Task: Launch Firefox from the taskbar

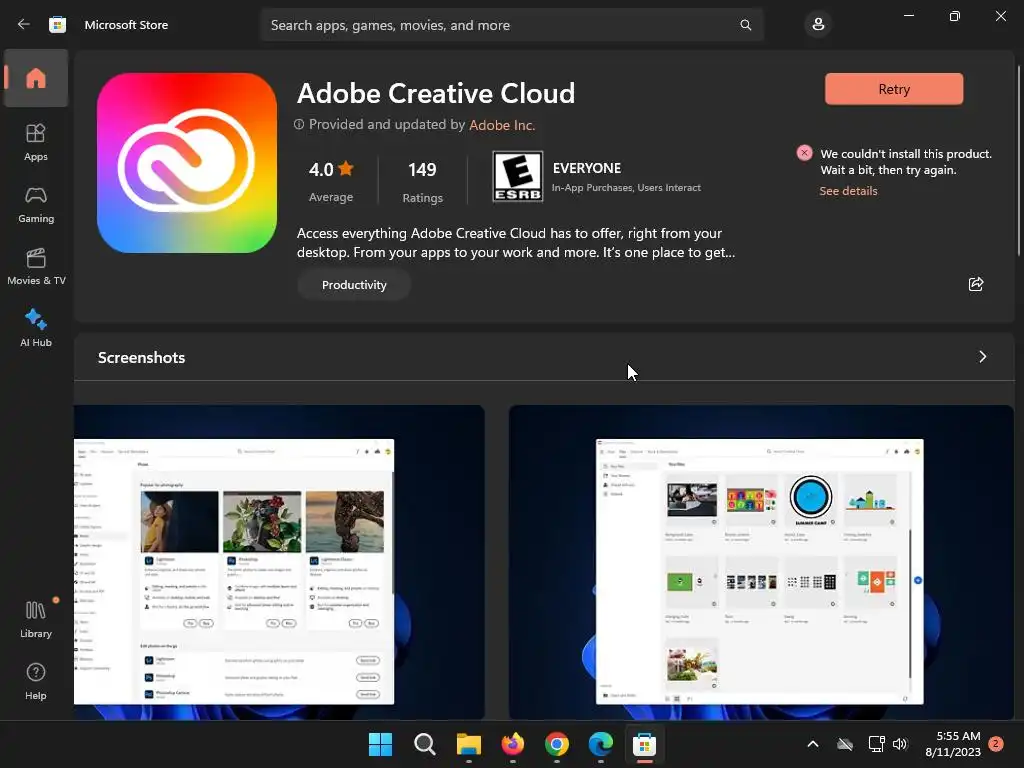Action: [x=513, y=744]
